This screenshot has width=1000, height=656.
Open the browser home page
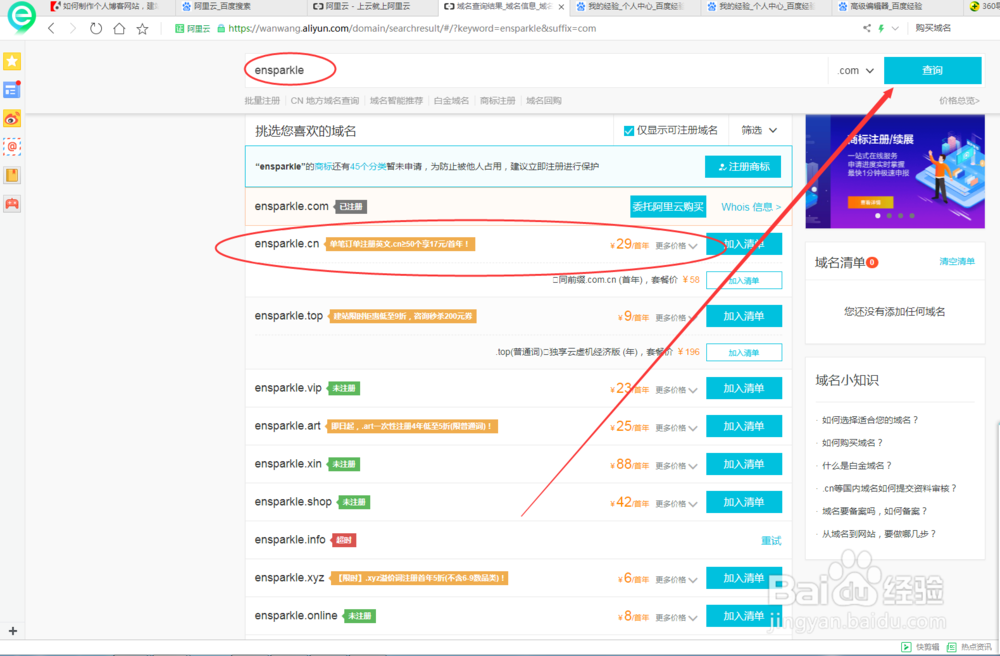click(119, 29)
